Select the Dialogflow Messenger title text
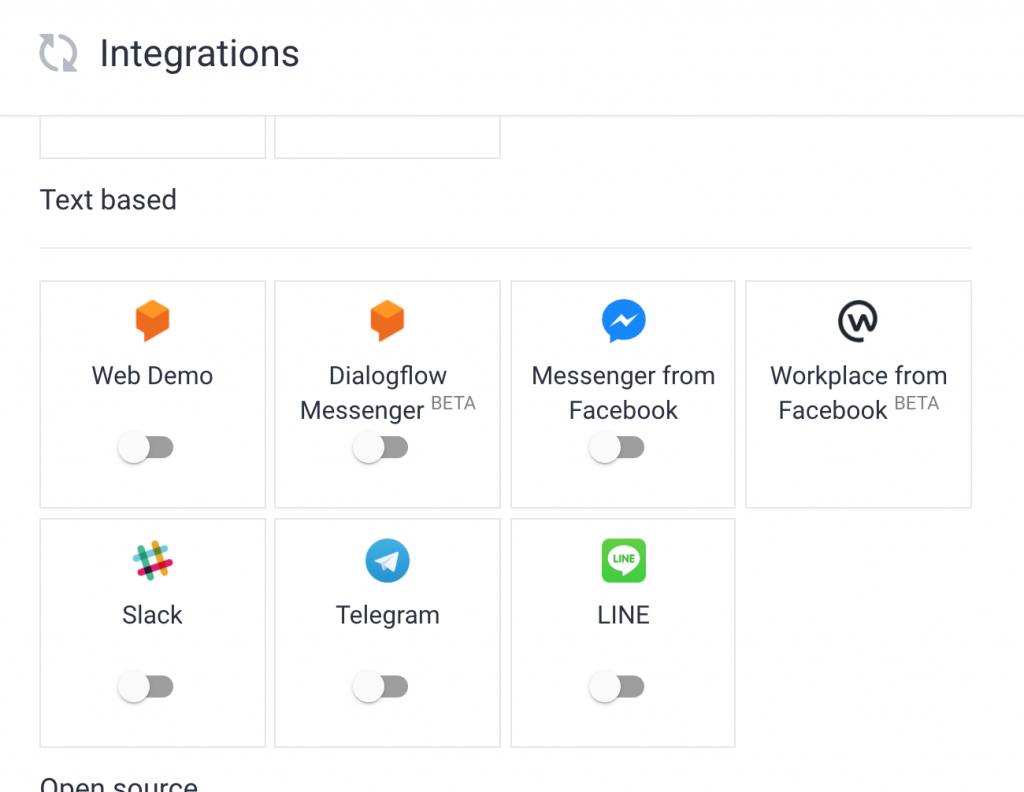 point(375,393)
